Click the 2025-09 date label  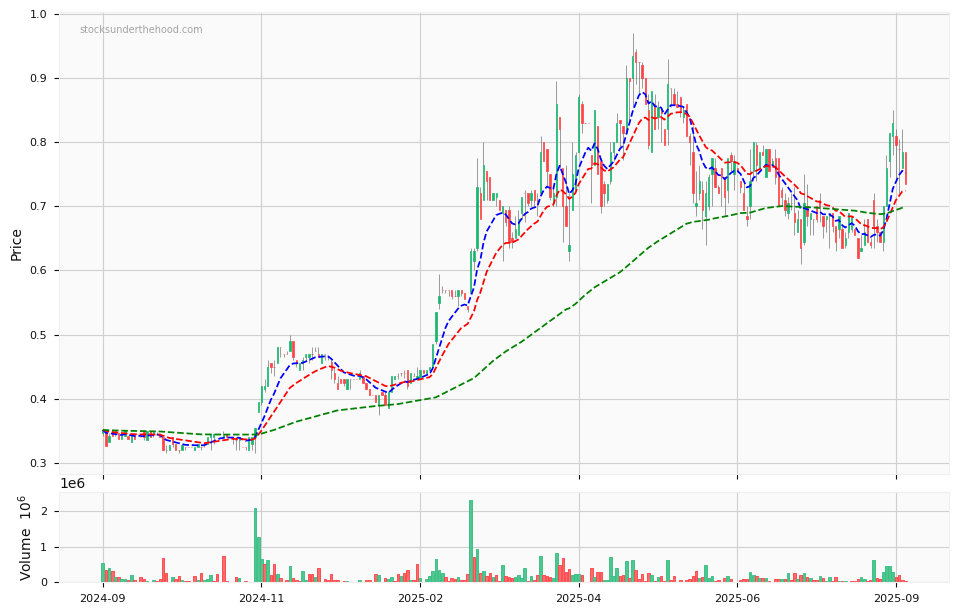897,597
